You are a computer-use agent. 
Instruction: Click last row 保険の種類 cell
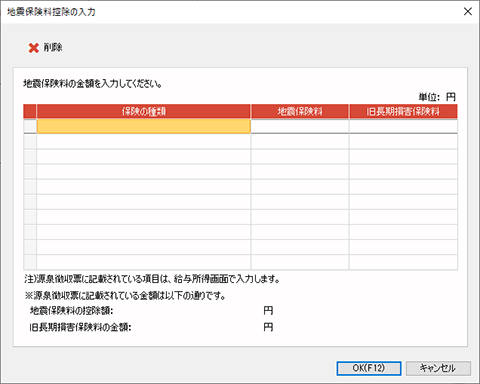coord(144,262)
